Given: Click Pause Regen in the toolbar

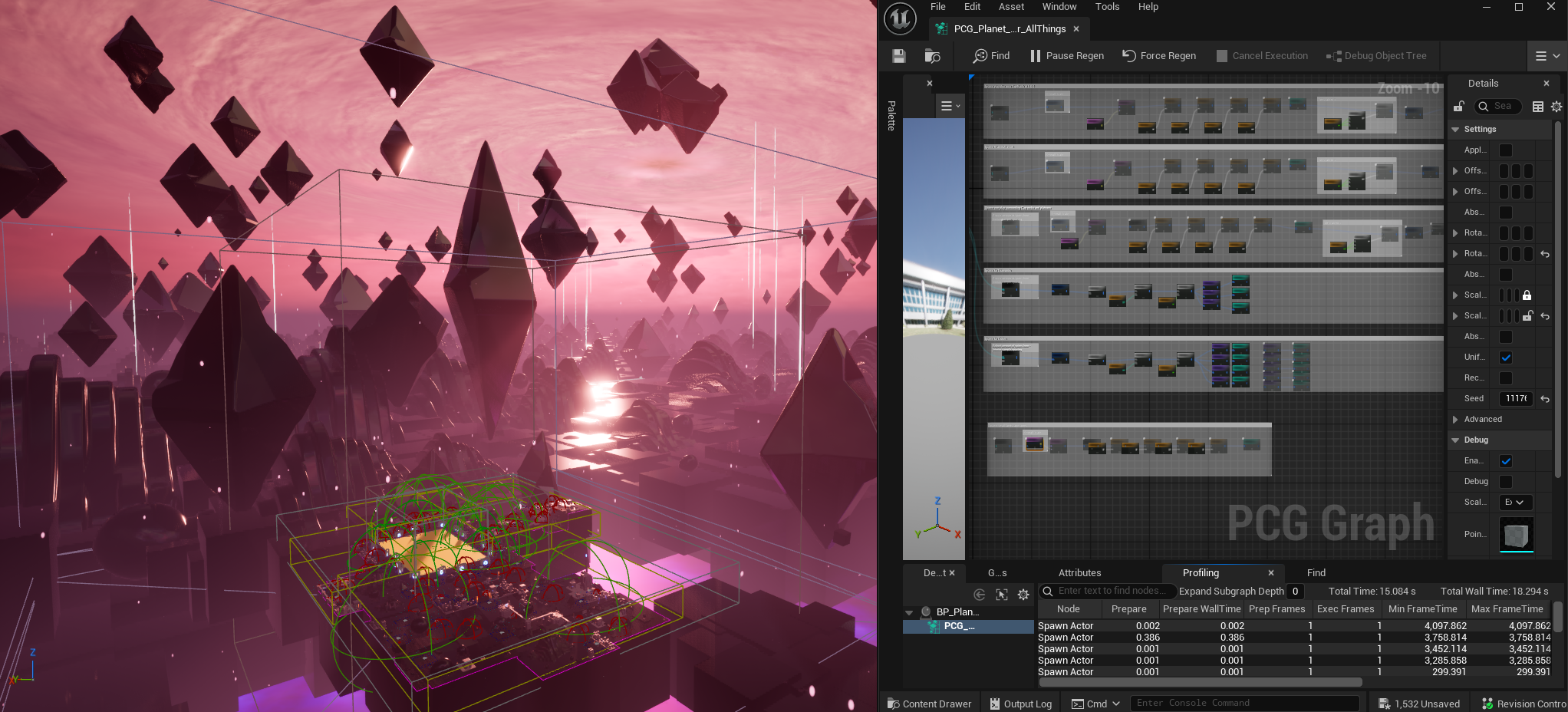Looking at the screenshot, I should [1067, 56].
